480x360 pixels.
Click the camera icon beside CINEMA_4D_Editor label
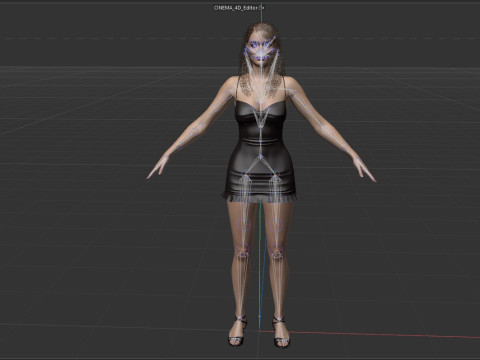pyautogui.click(x=261, y=8)
